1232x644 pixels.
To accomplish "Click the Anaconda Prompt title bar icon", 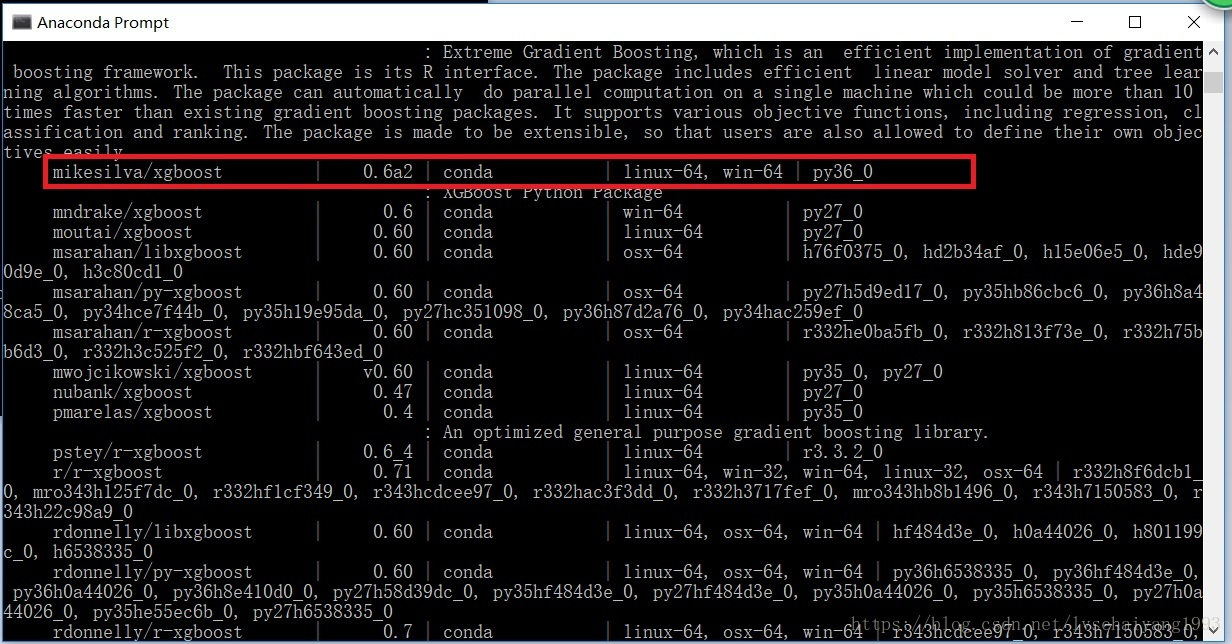I will (x=21, y=22).
